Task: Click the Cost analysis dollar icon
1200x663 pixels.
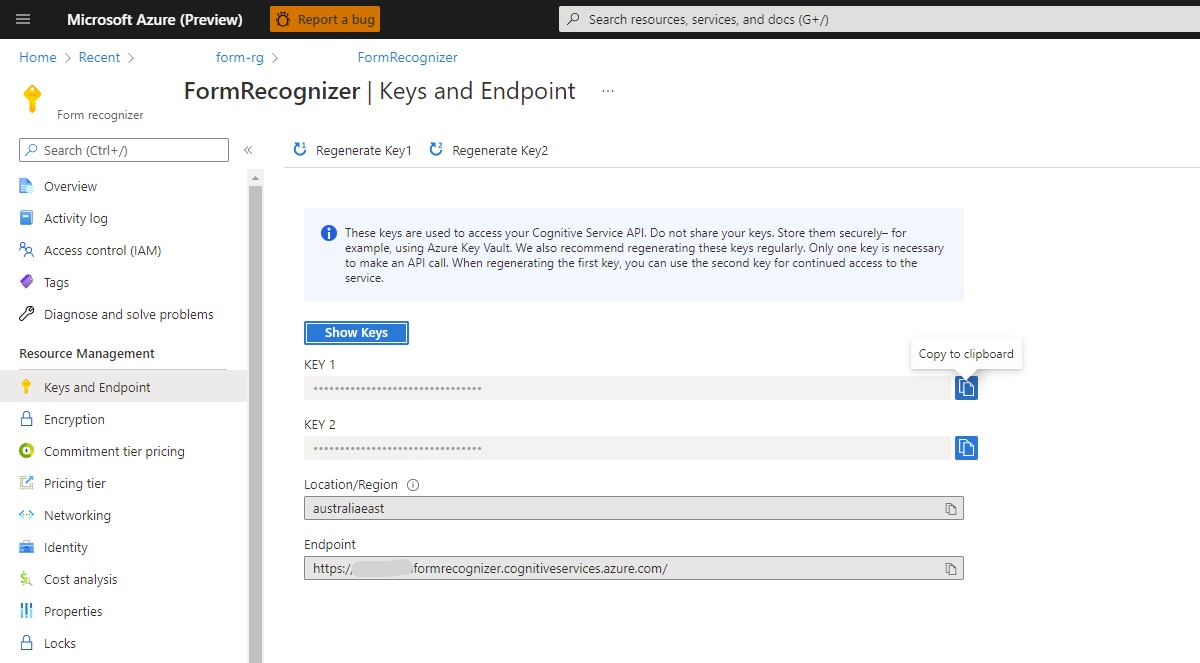Action: (27, 579)
